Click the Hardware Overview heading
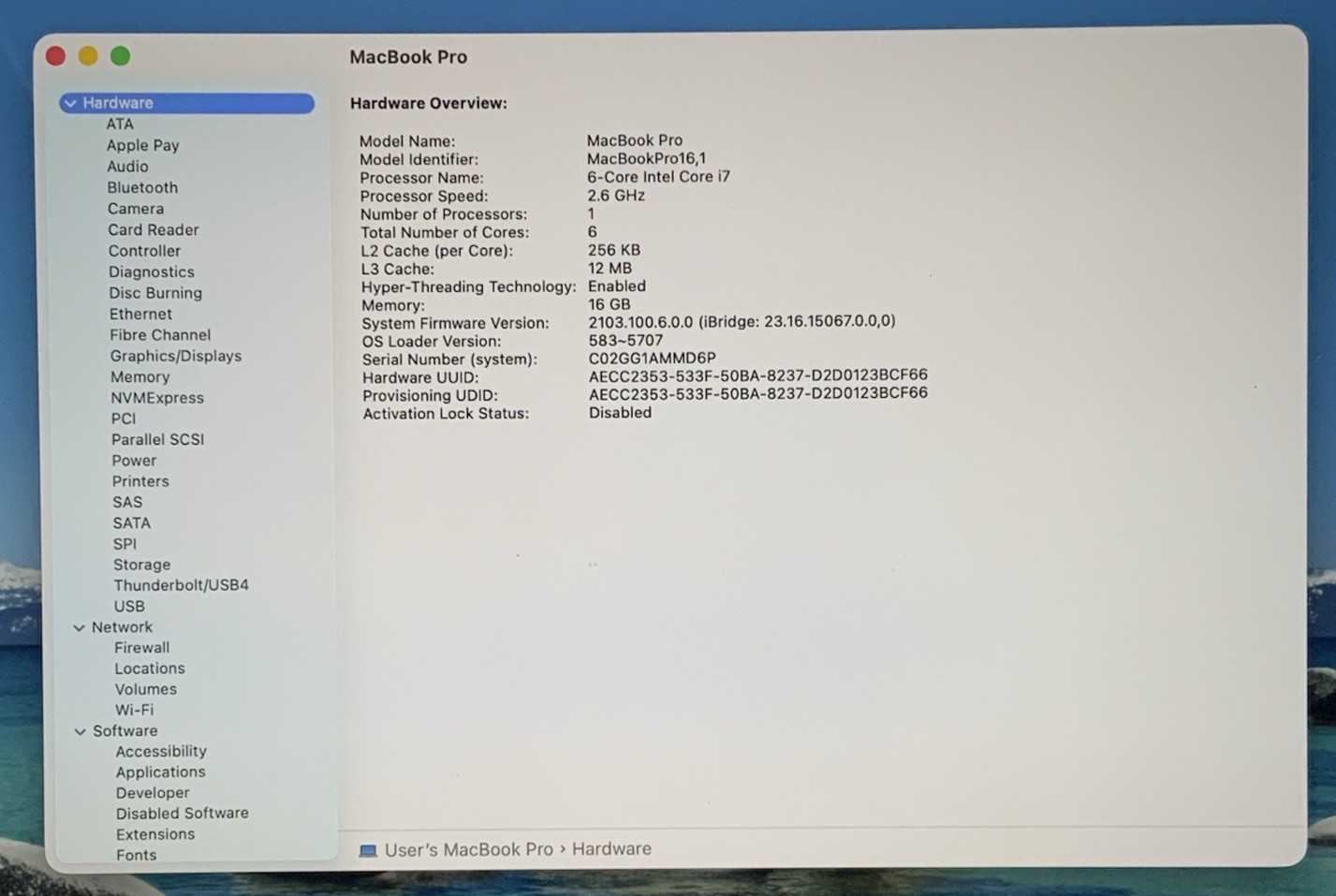The width and height of the screenshot is (1336, 896). point(429,103)
